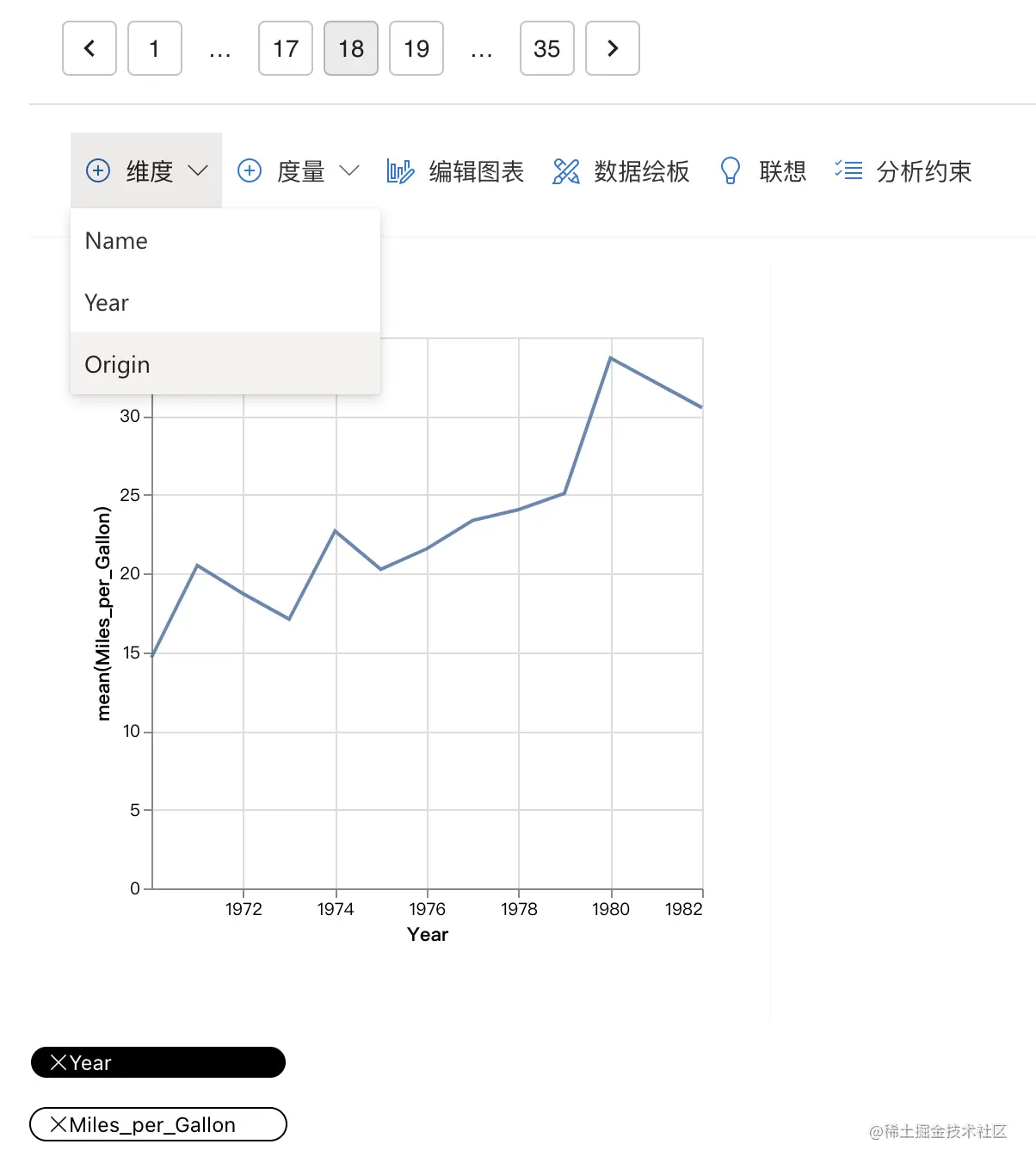
Task: Choose Year from the dimension dropdown
Action: [225, 303]
